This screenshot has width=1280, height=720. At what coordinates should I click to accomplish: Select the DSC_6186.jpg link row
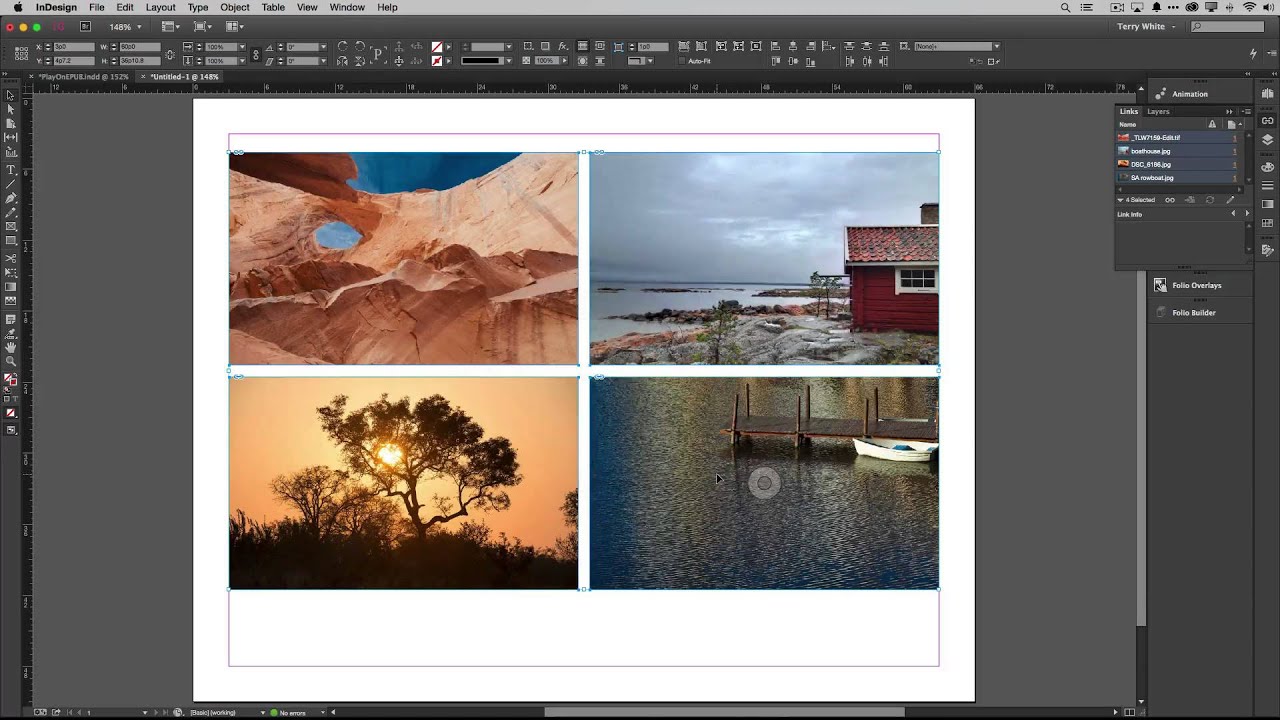(1177, 164)
